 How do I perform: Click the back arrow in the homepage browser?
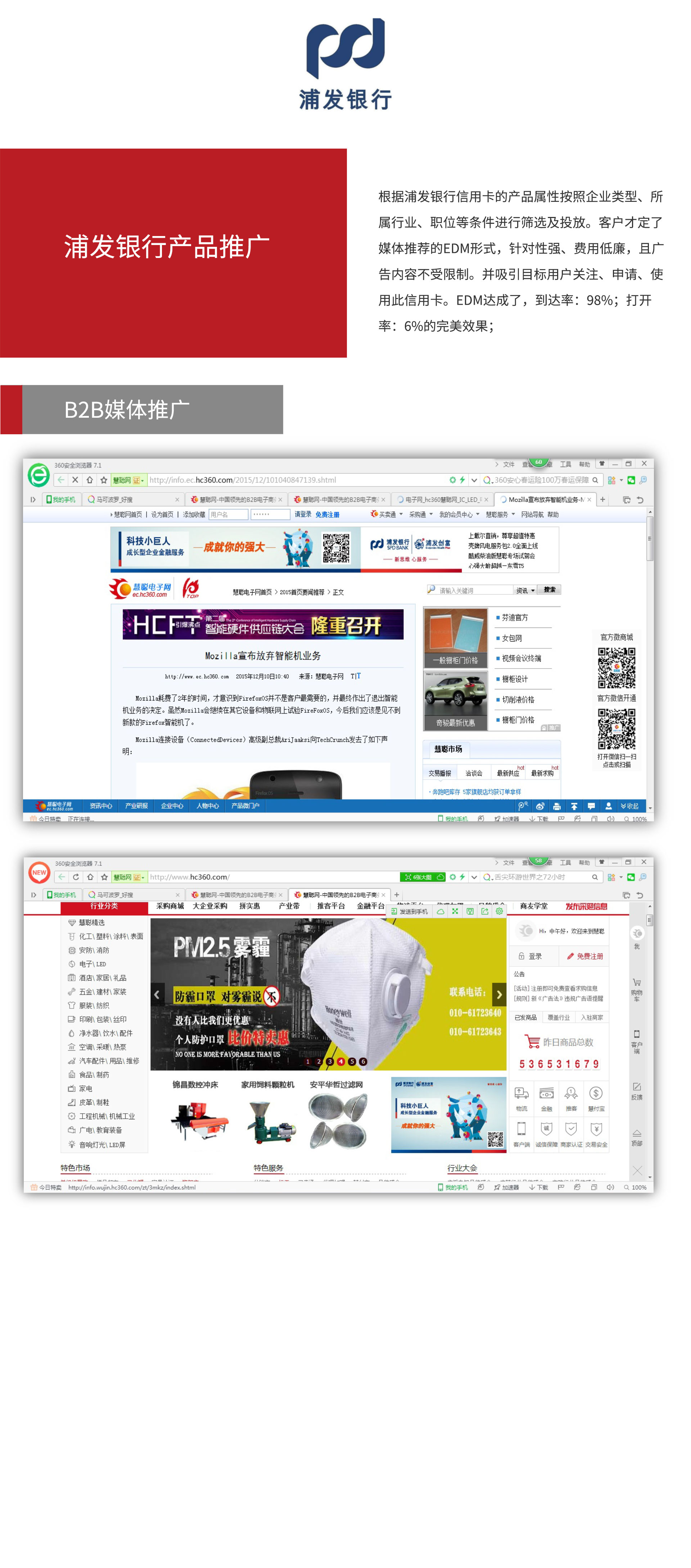pyautogui.click(x=62, y=876)
